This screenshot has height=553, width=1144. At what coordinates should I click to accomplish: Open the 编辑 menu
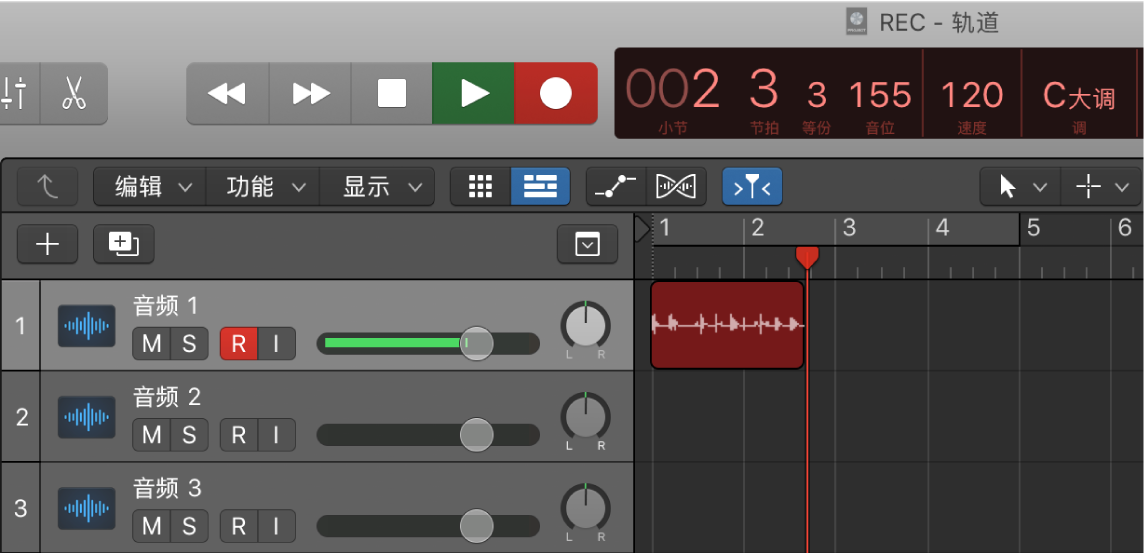coord(150,187)
